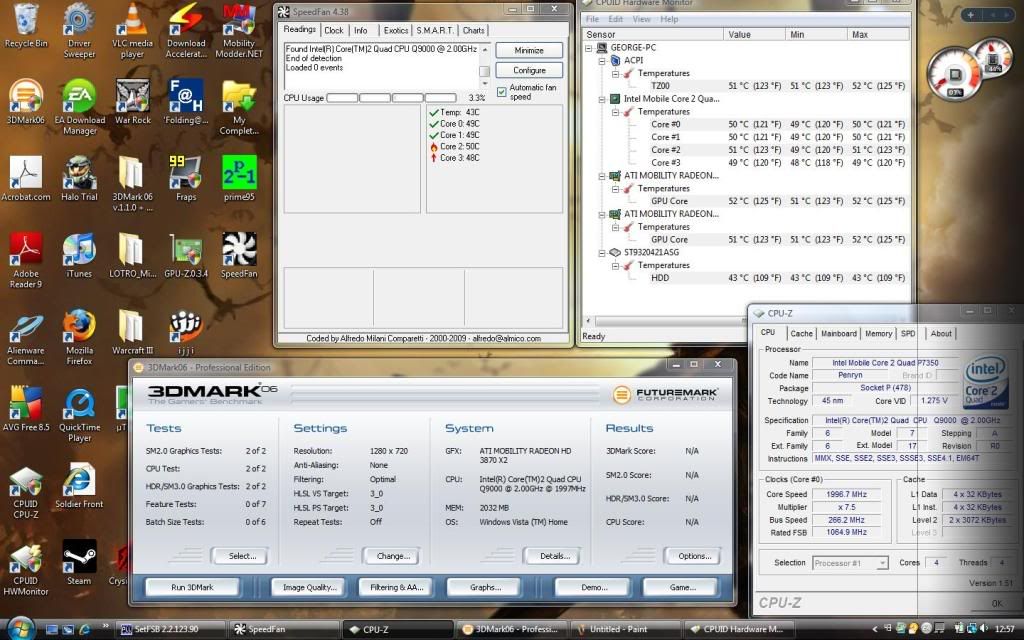This screenshot has height=640, width=1024.
Task: Click the Configure button in SpeedFan
Action: click(x=529, y=70)
